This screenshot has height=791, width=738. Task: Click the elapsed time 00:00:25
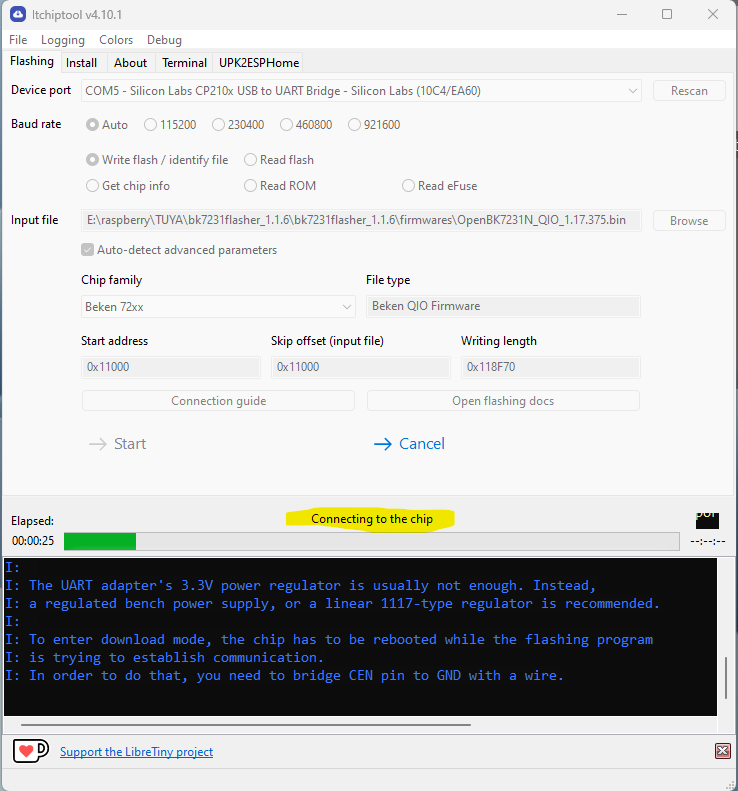[x=33, y=541]
